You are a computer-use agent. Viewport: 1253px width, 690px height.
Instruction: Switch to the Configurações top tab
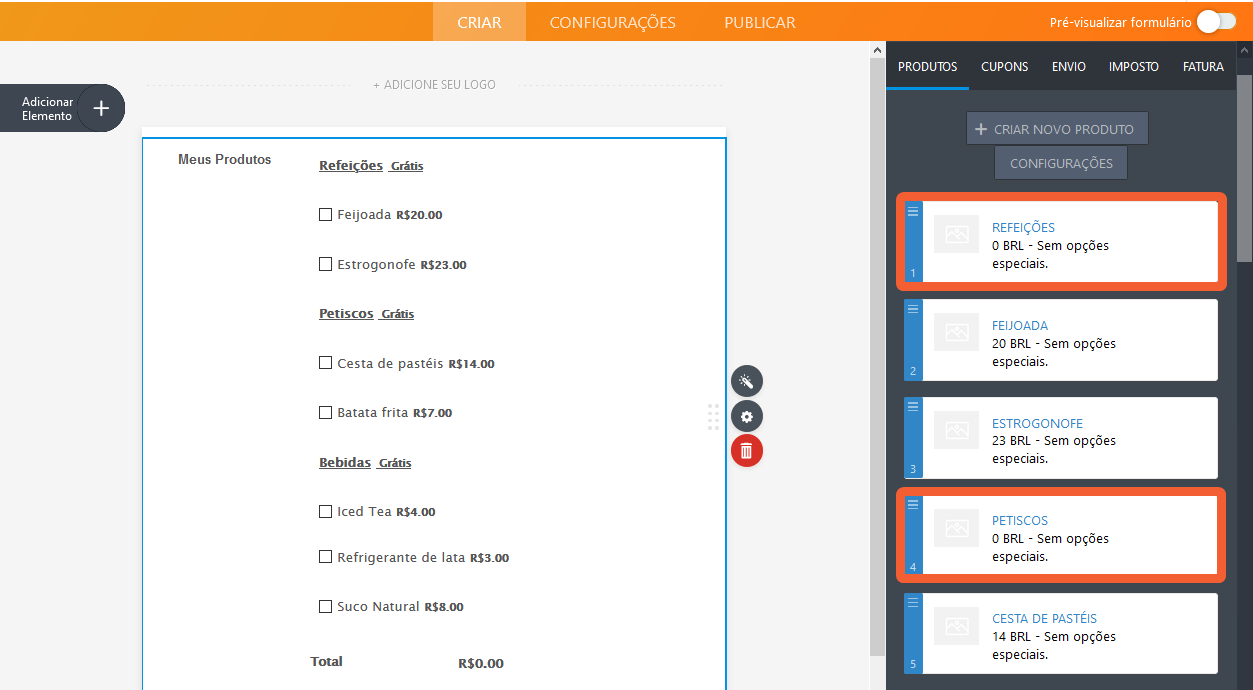[x=612, y=22]
